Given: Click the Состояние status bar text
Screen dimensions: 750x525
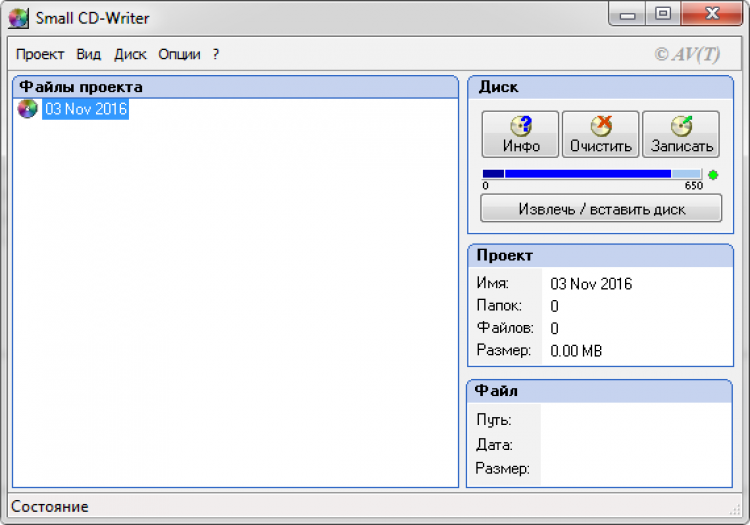Looking at the screenshot, I should tap(50, 506).
